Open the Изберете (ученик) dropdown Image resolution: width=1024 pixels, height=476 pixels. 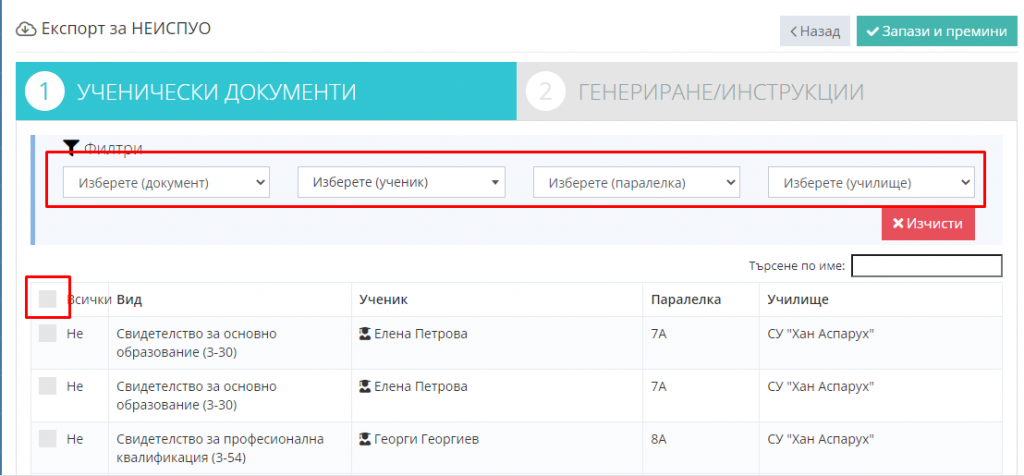pyautogui.click(x=402, y=182)
